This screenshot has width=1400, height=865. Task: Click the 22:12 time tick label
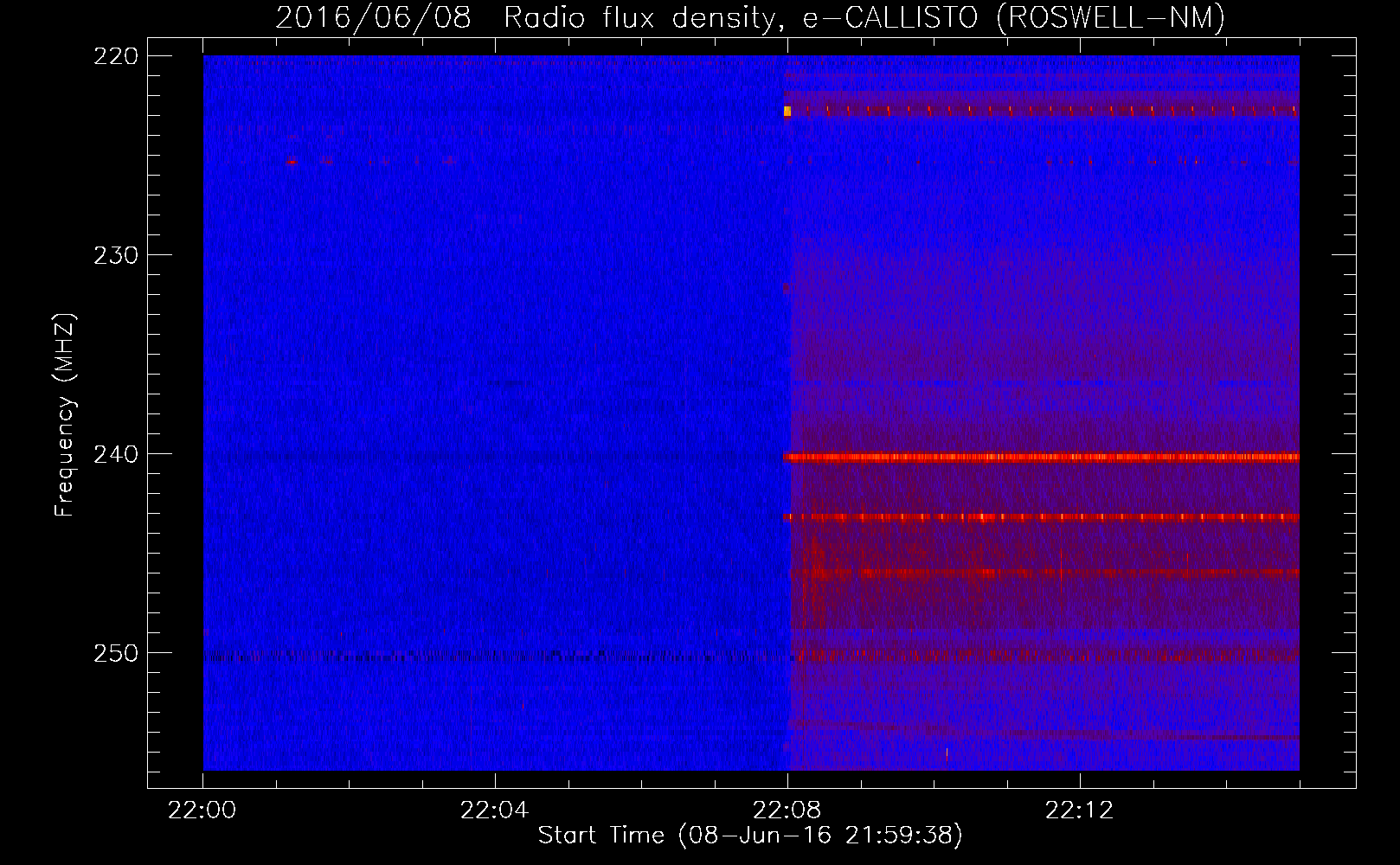[1080, 811]
